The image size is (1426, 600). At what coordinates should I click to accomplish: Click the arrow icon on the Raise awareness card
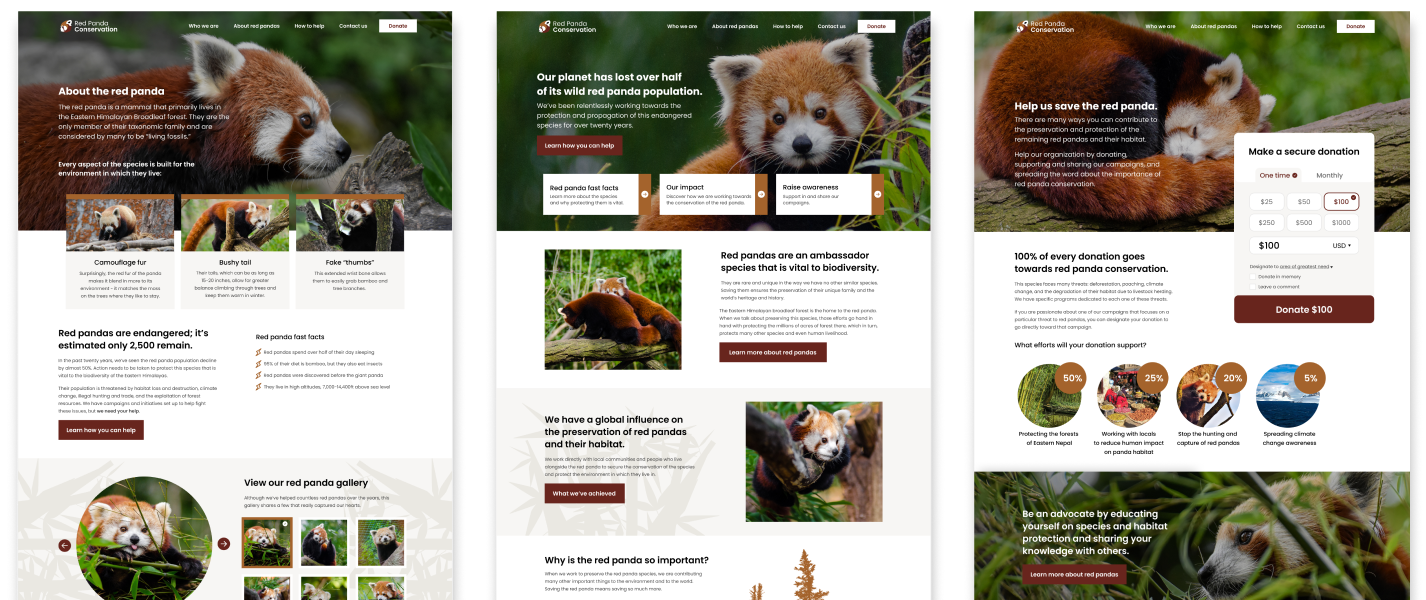coord(878,193)
